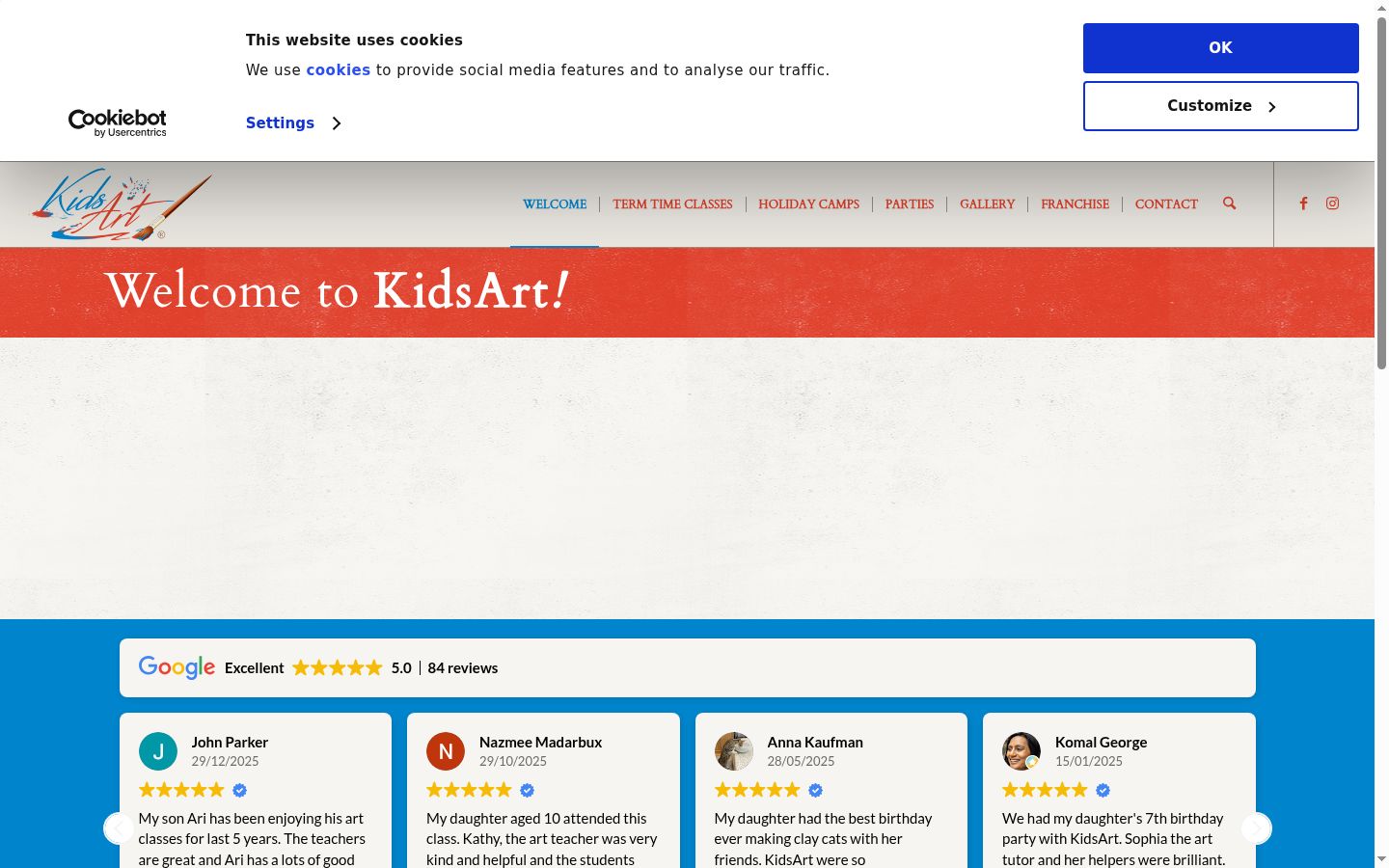Show previous reviews with left arrow
Image resolution: width=1389 pixels, height=868 pixels.
119,828
